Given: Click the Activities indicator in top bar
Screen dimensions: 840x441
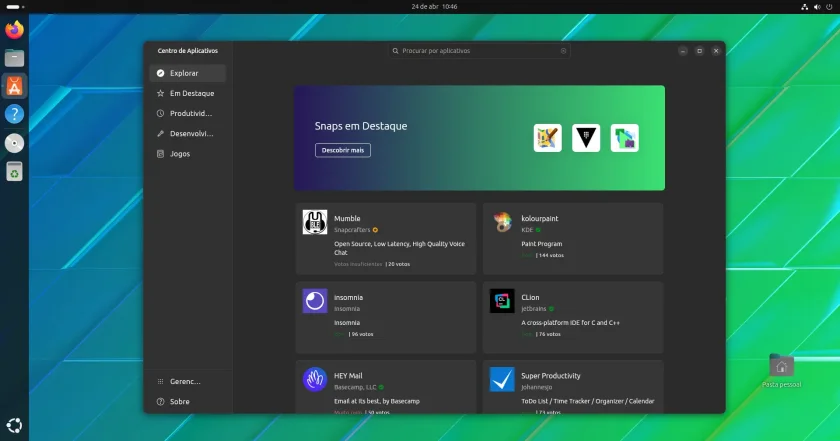Looking at the screenshot, I should click(x=16, y=7).
